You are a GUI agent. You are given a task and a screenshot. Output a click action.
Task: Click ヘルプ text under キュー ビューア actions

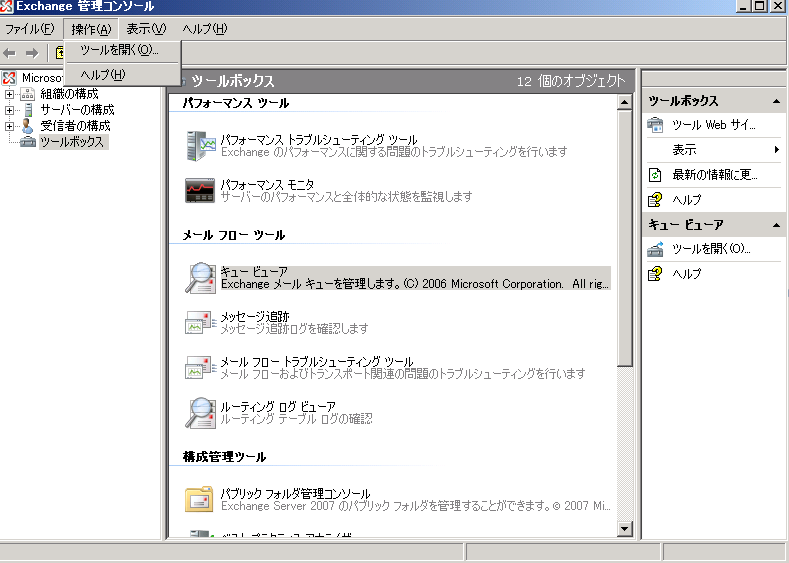coord(687,274)
